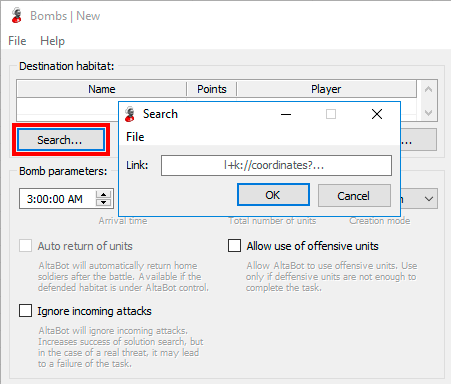Click the Name column header

[x=101, y=89]
